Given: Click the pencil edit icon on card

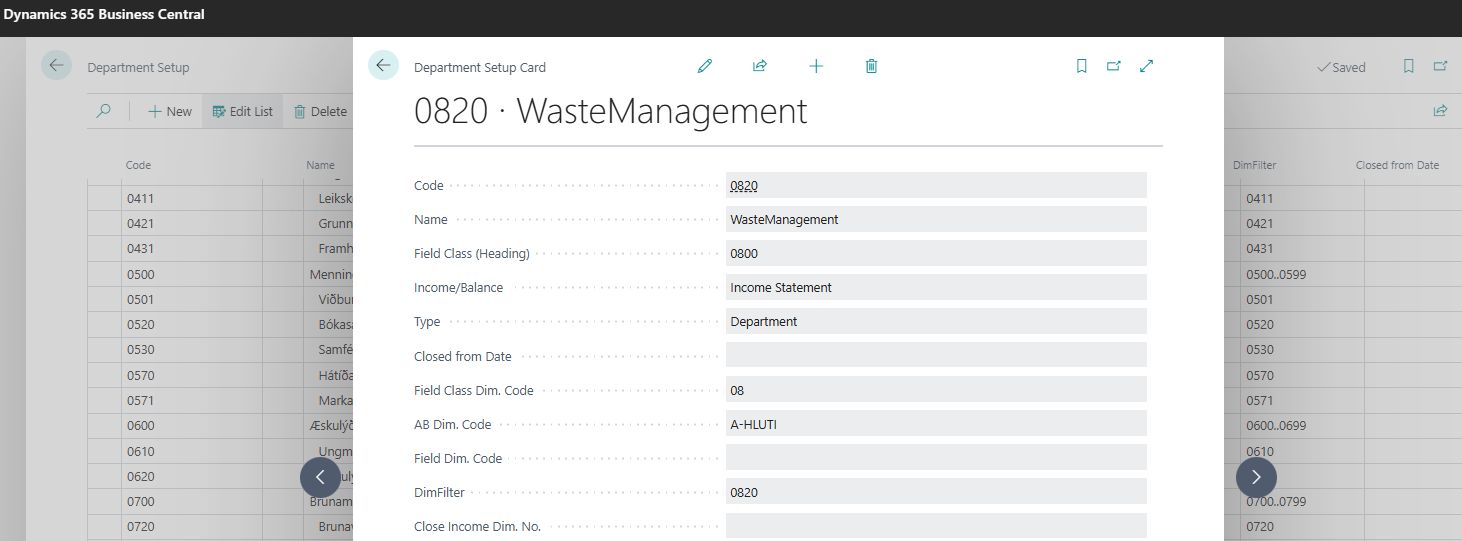Looking at the screenshot, I should pos(705,66).
